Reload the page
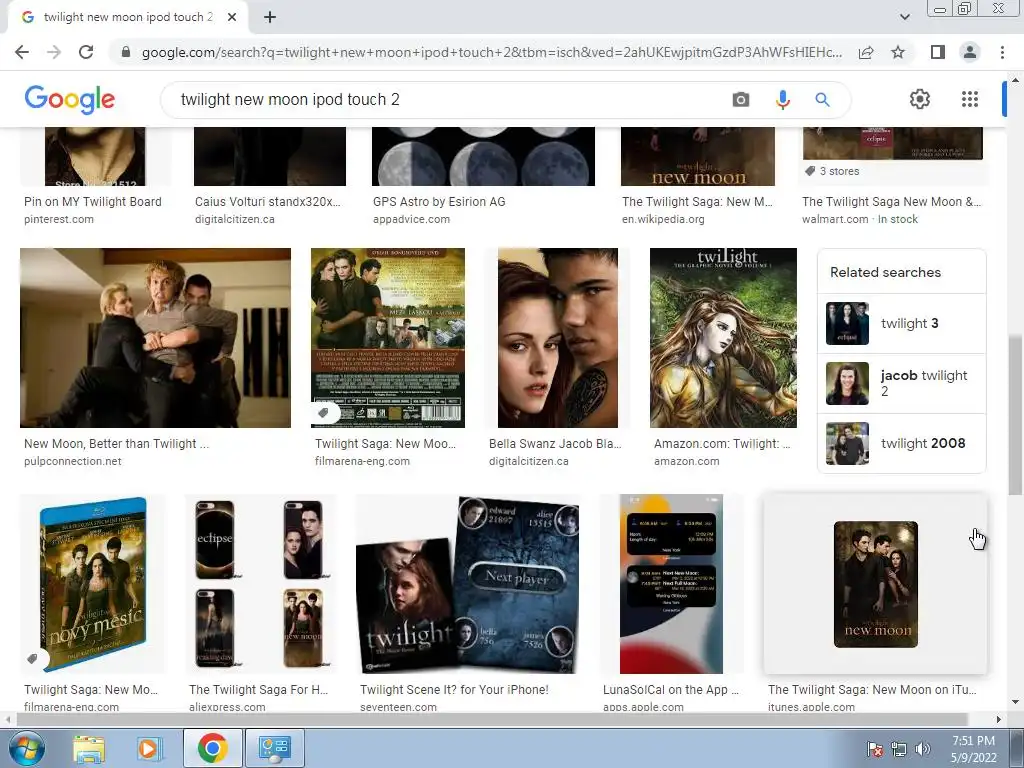Screen dimensions: 1024x768 pos(86,52)
